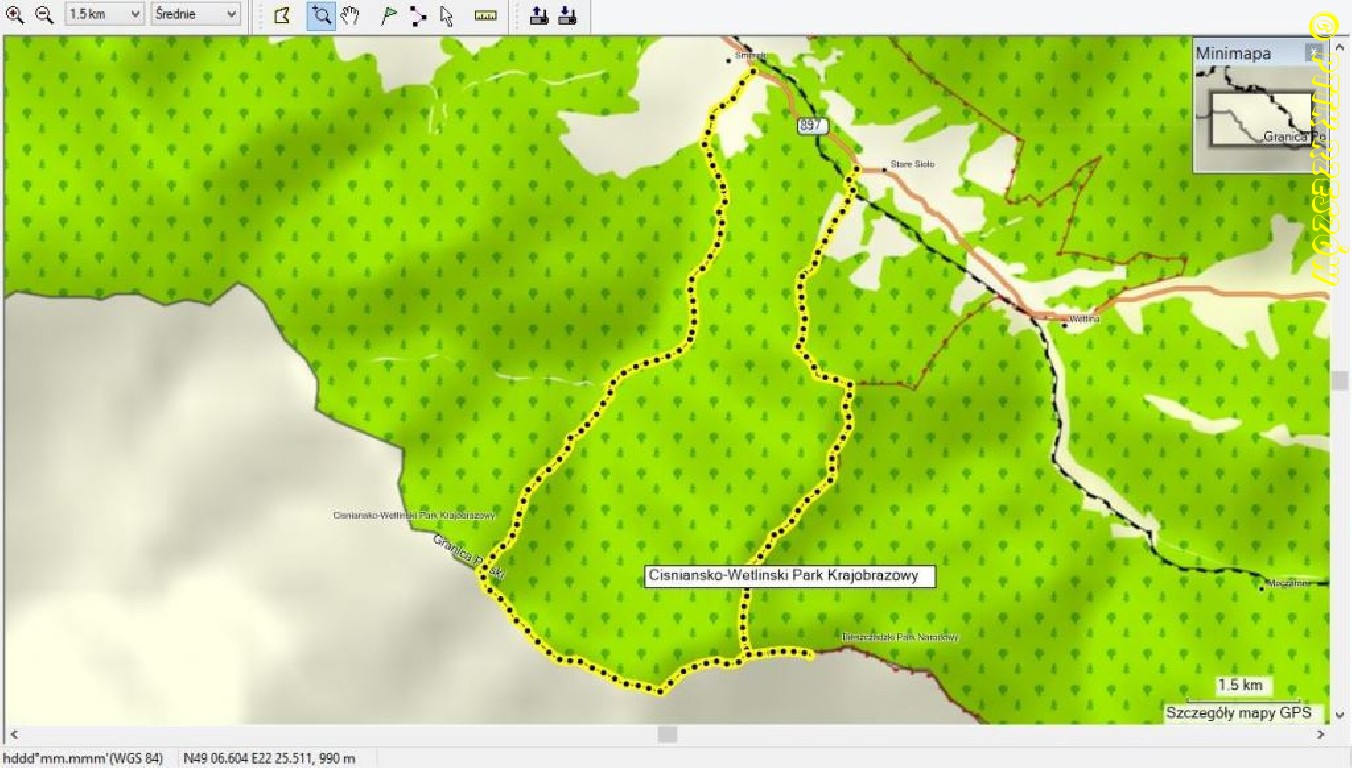Pick the arrow pointer tool

[446, 16]
